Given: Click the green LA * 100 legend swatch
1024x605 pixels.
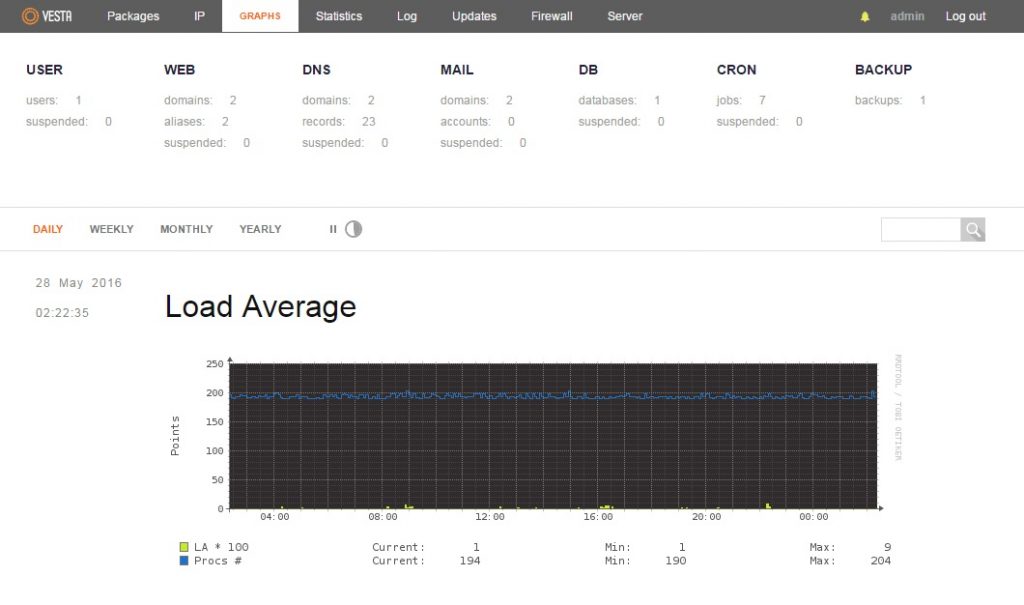Looking at the screenshot, I should [x=184, y=547].
